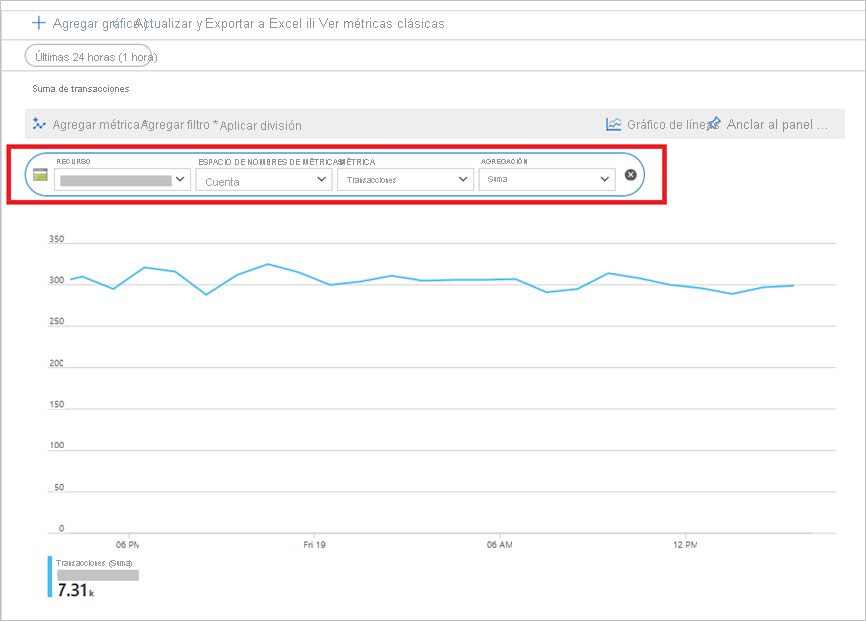This screenshot has height=621, width=866.
Task: Open the Gráfico de líneas chart type icon
Action: point(612,124)
